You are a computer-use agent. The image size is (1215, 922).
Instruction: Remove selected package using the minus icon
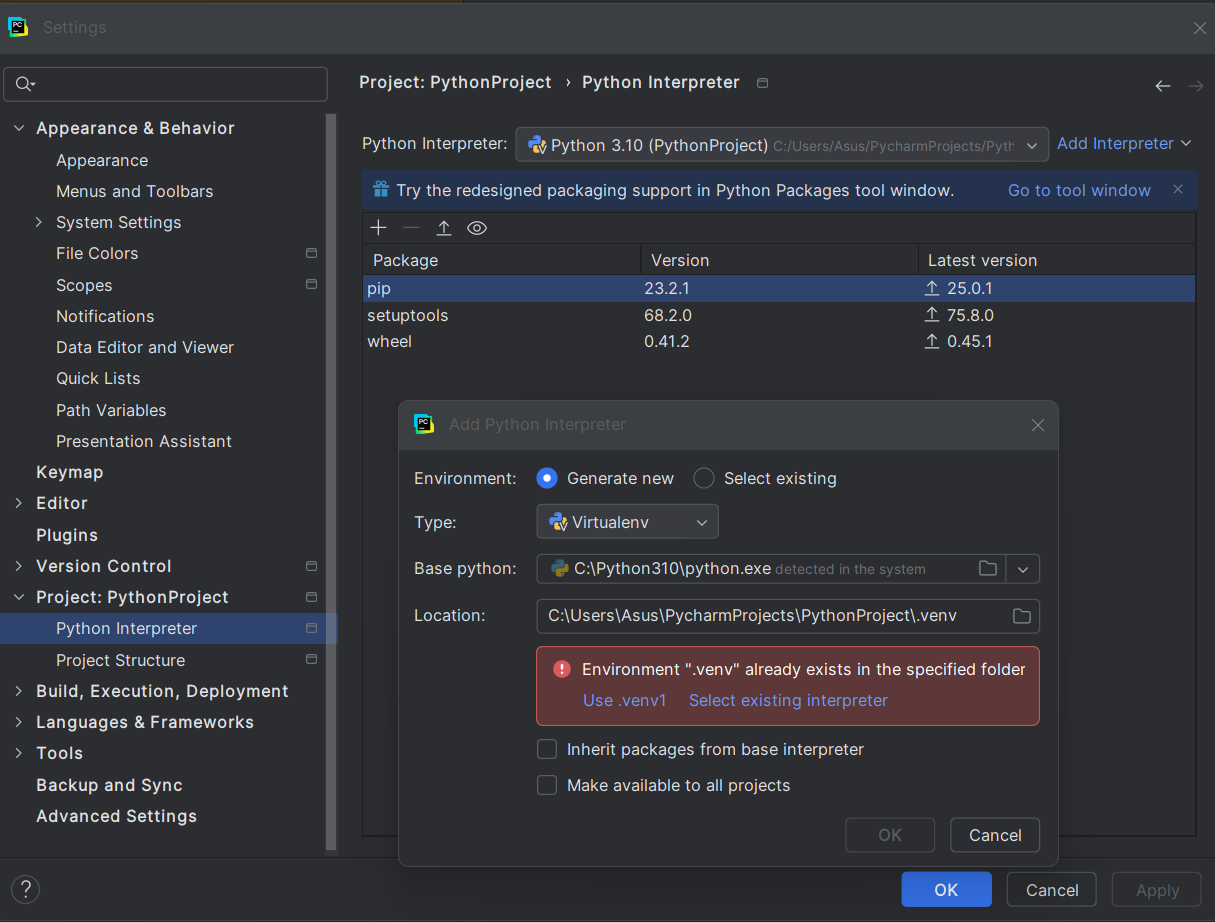point(411,228)
